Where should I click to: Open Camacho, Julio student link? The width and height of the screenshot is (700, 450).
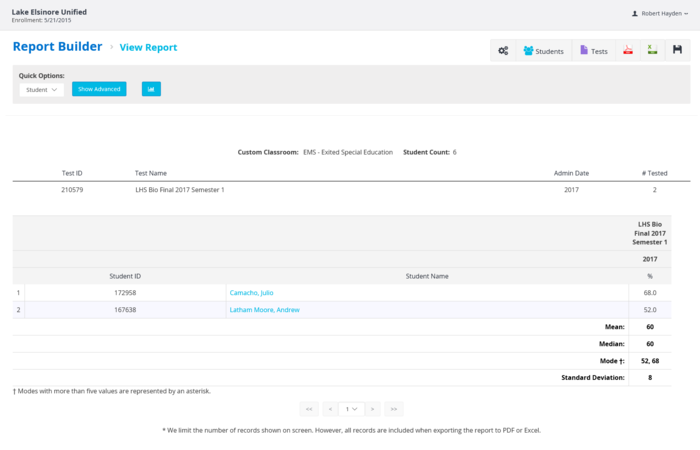click(251, 293)
